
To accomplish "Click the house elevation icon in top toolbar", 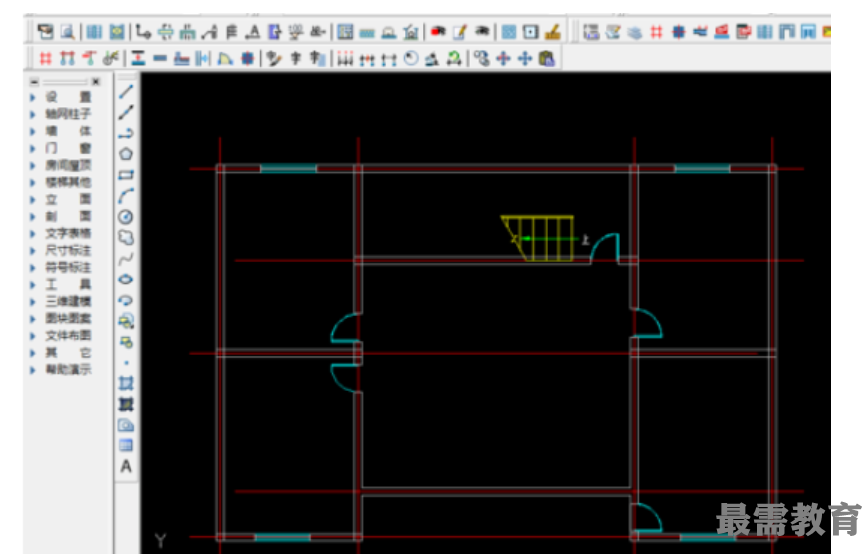I will pos(411,32).
